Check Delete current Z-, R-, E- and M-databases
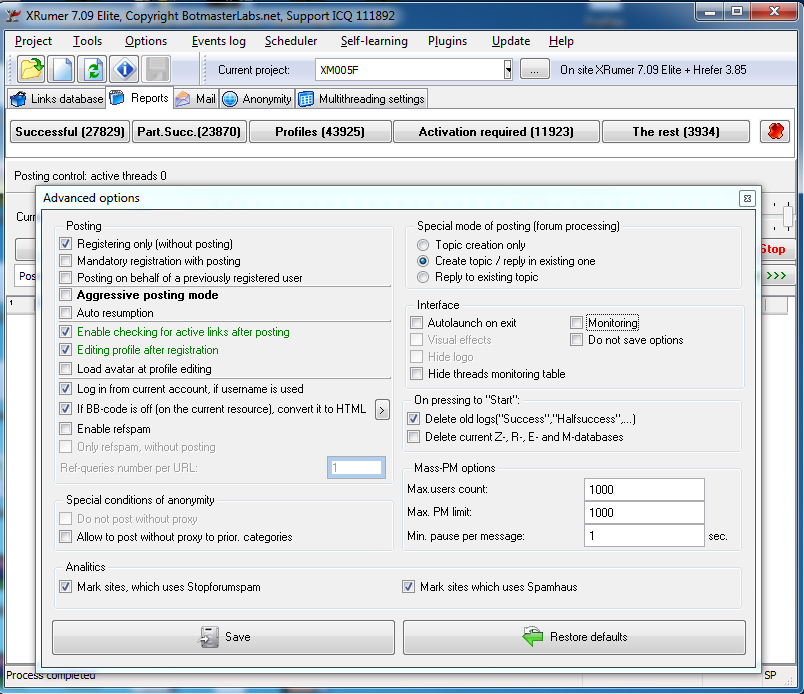The image size is (804, 694). click(413, 437)
